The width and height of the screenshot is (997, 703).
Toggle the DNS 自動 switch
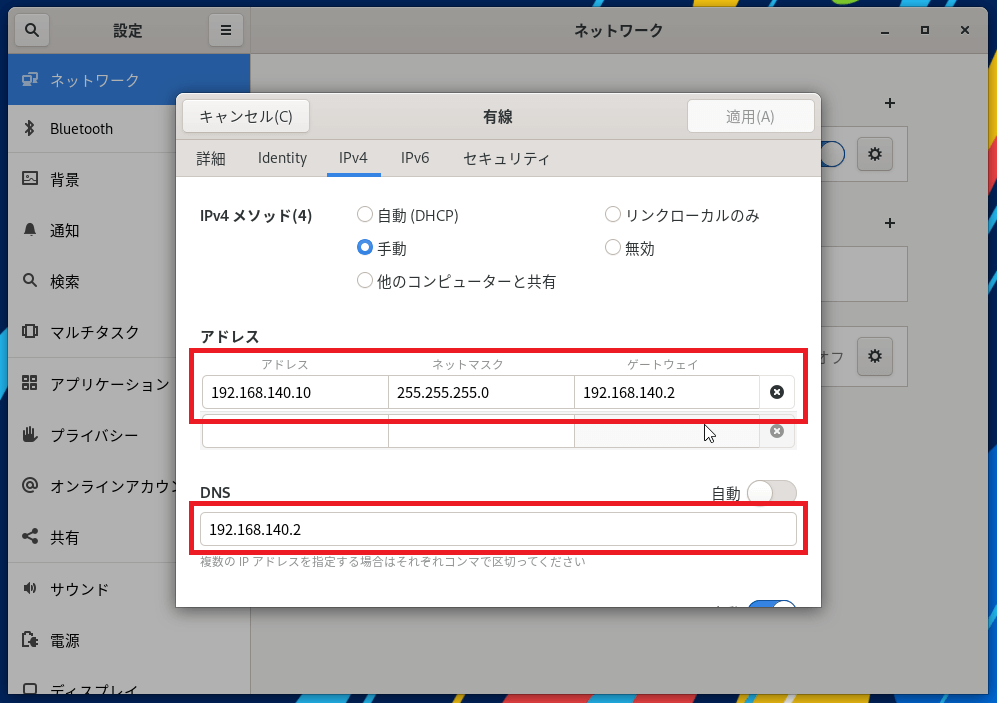771,492
